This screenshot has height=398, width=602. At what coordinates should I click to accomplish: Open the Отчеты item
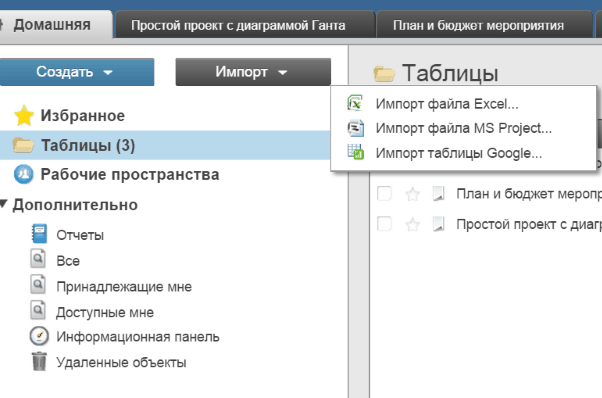click(x=80, y=235)
